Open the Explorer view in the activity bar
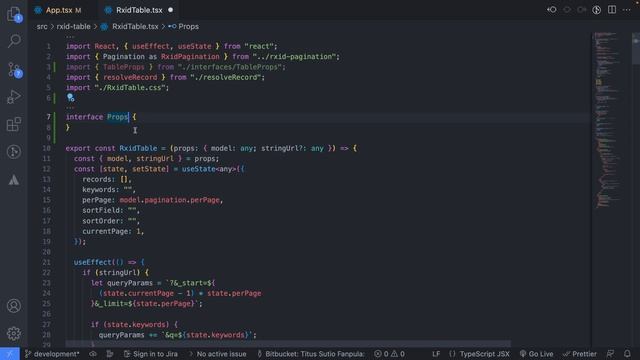This screenshot has width=640, height=360. tap(14, 13)
